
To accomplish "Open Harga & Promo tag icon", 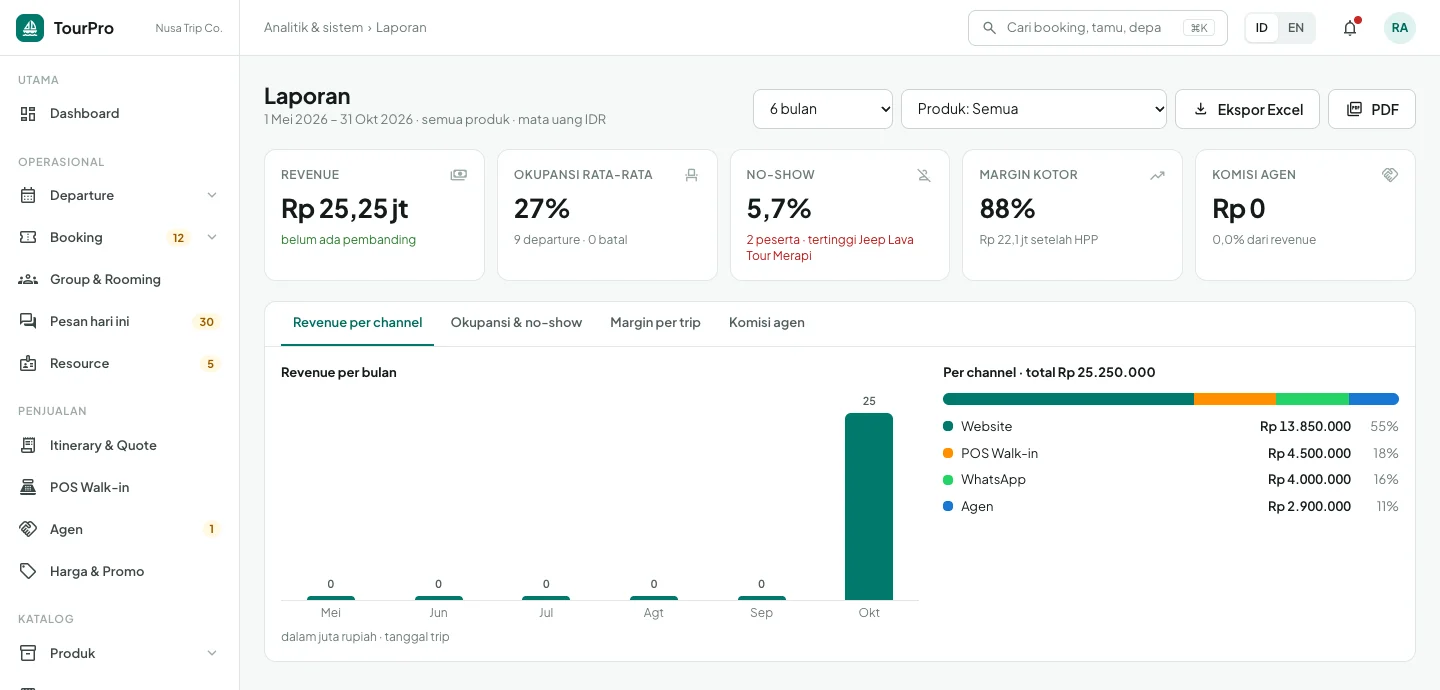I will click(x=28, y=572).
